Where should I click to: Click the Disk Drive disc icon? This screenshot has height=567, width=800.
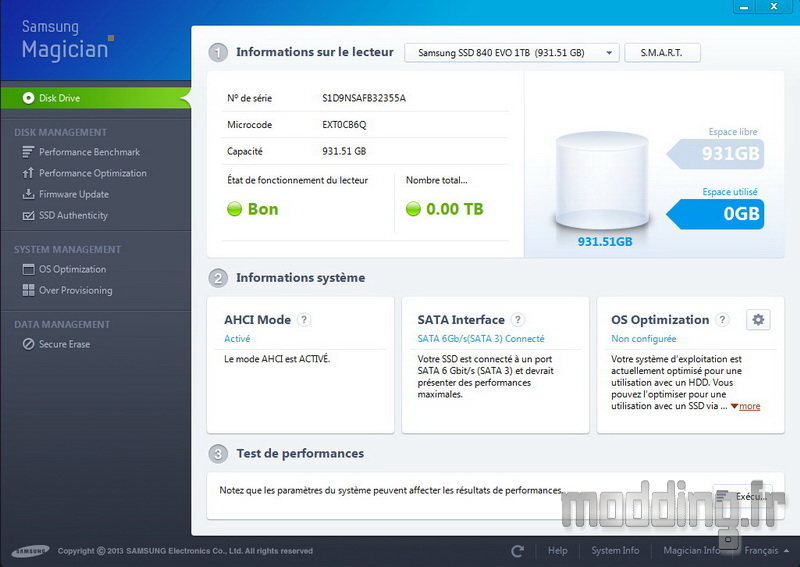point(28,98)
